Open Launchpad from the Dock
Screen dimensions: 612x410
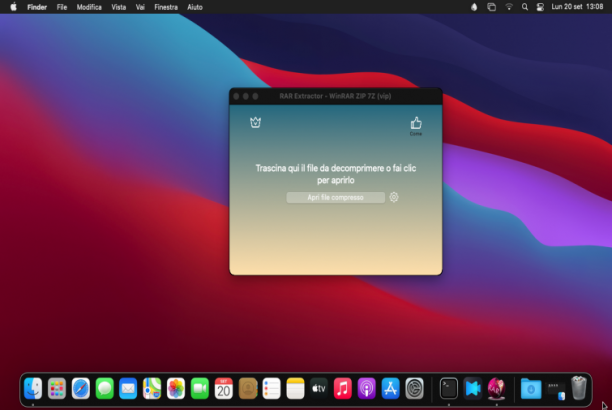[x=57, y=389]
